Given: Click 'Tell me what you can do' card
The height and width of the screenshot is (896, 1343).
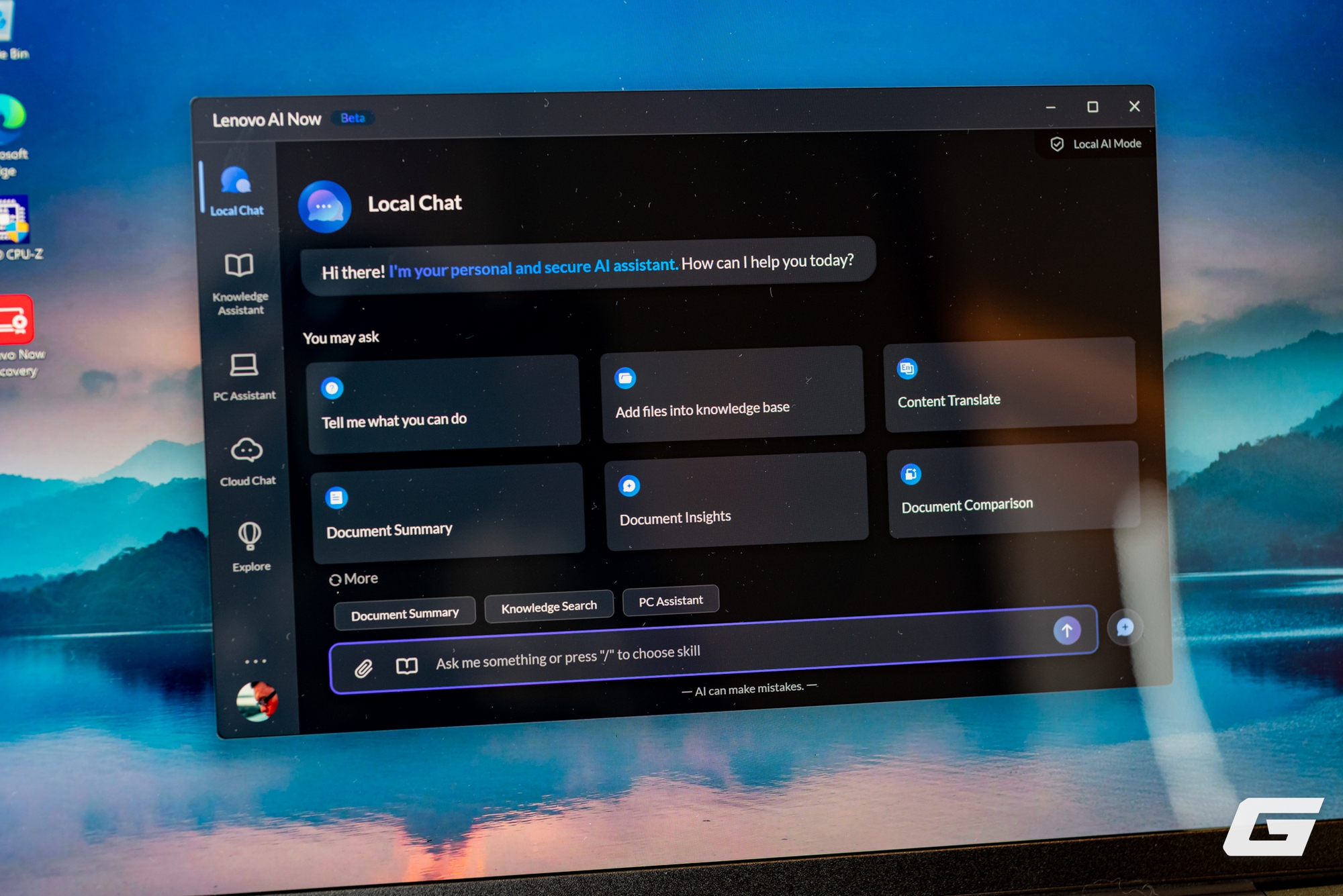Looking at the screenshot, I should tap(444, 404).
